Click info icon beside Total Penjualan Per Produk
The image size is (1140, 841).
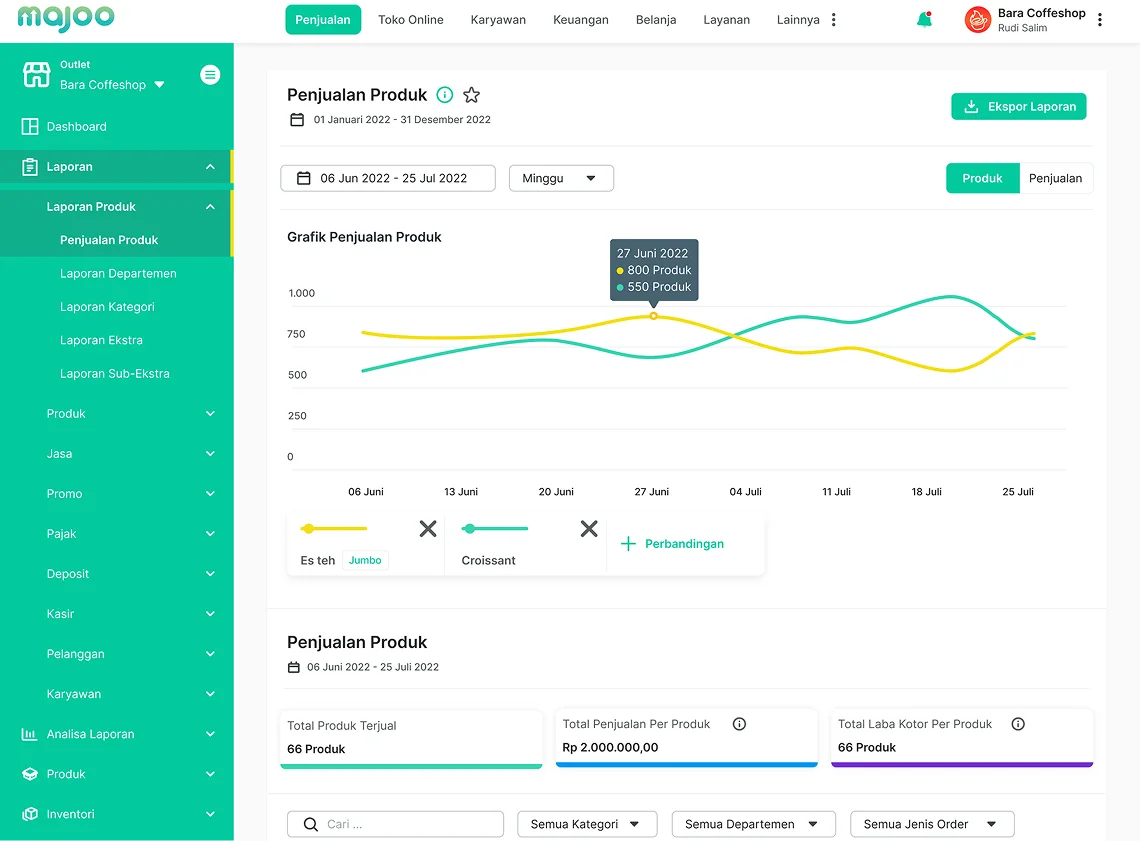pyautogui.click(x=739, y=724)
